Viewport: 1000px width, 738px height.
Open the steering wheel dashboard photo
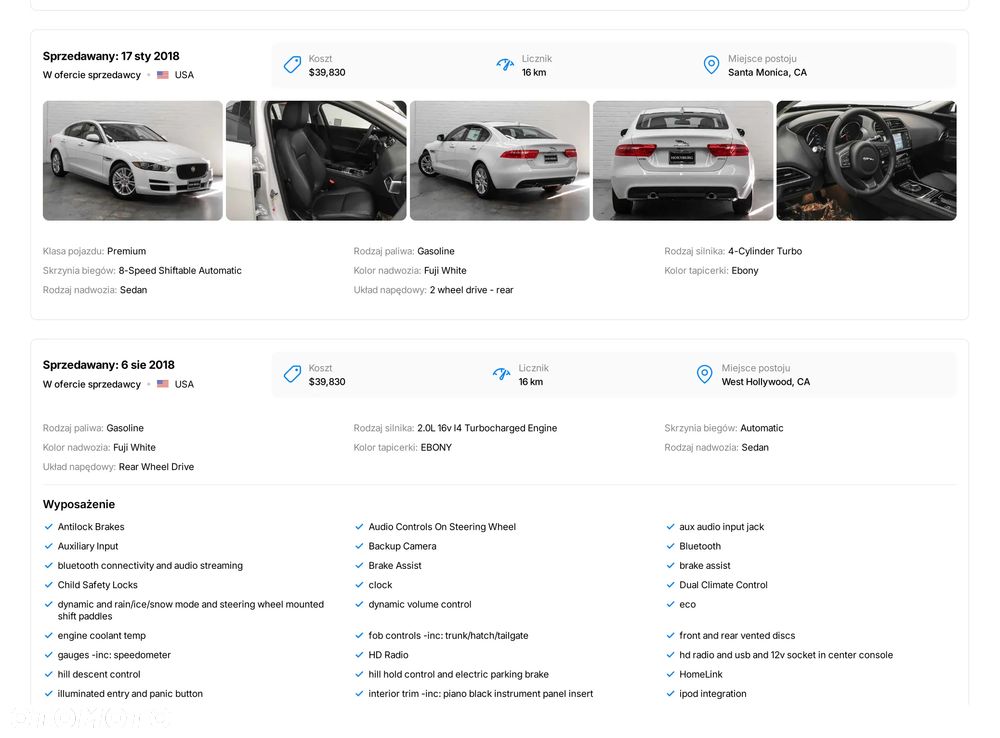tap(866, 160)
